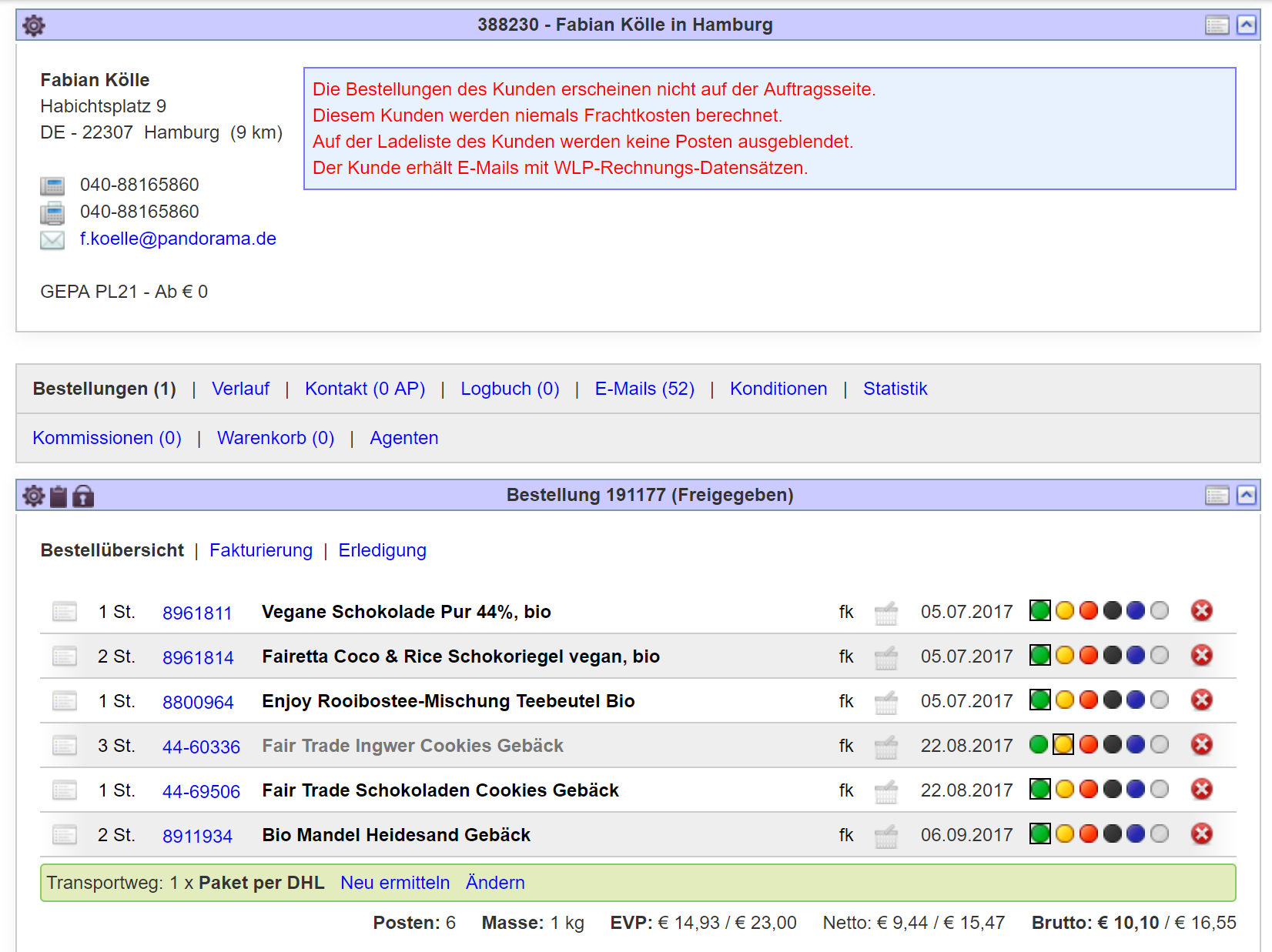Collapse the Bestellung 191177 panel

[x=1247, y=495]
